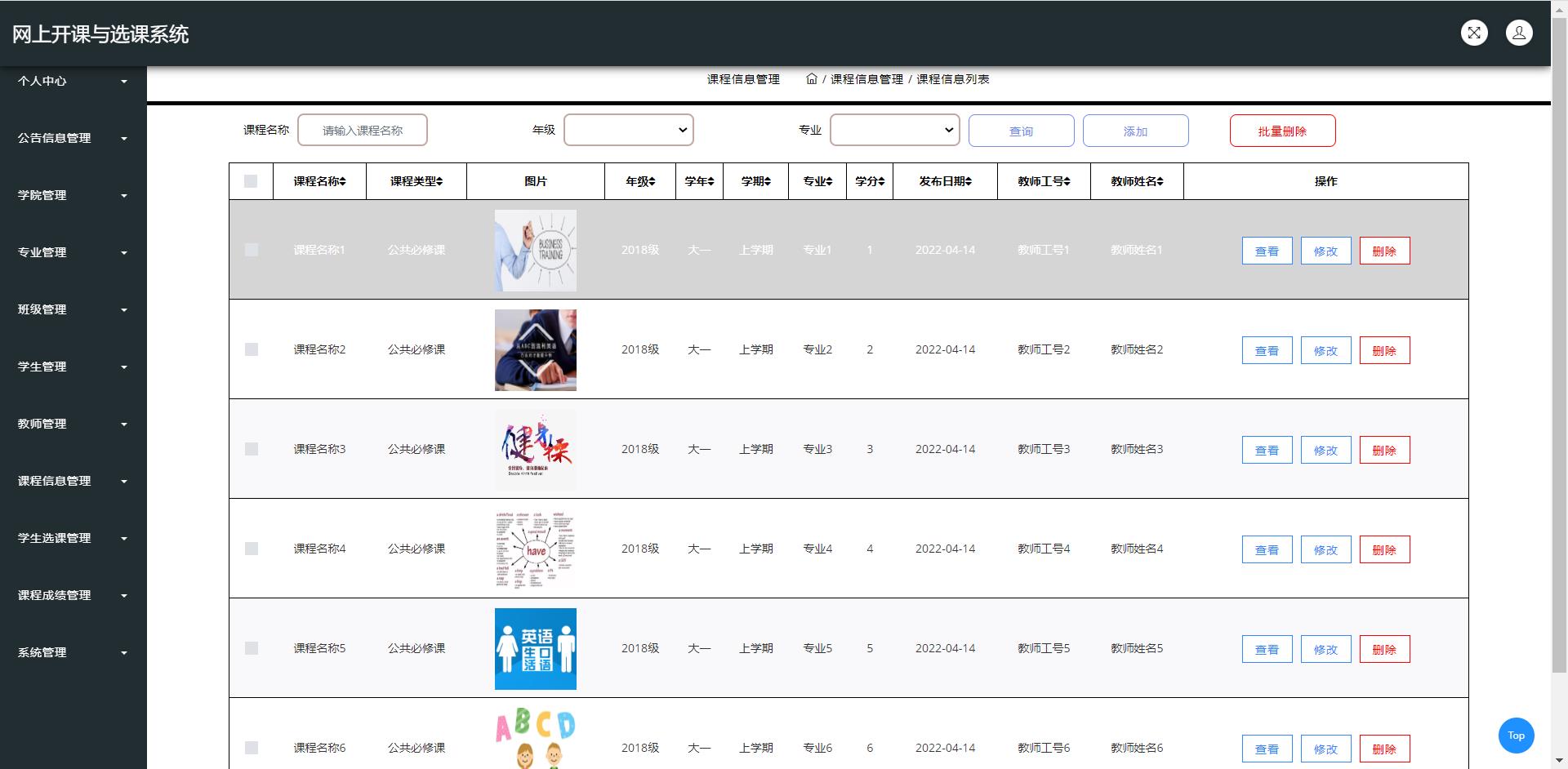Open calligraphy thumbnail of 课程名称3
Screen dimensions: 1568x769
tap(536, 450)
